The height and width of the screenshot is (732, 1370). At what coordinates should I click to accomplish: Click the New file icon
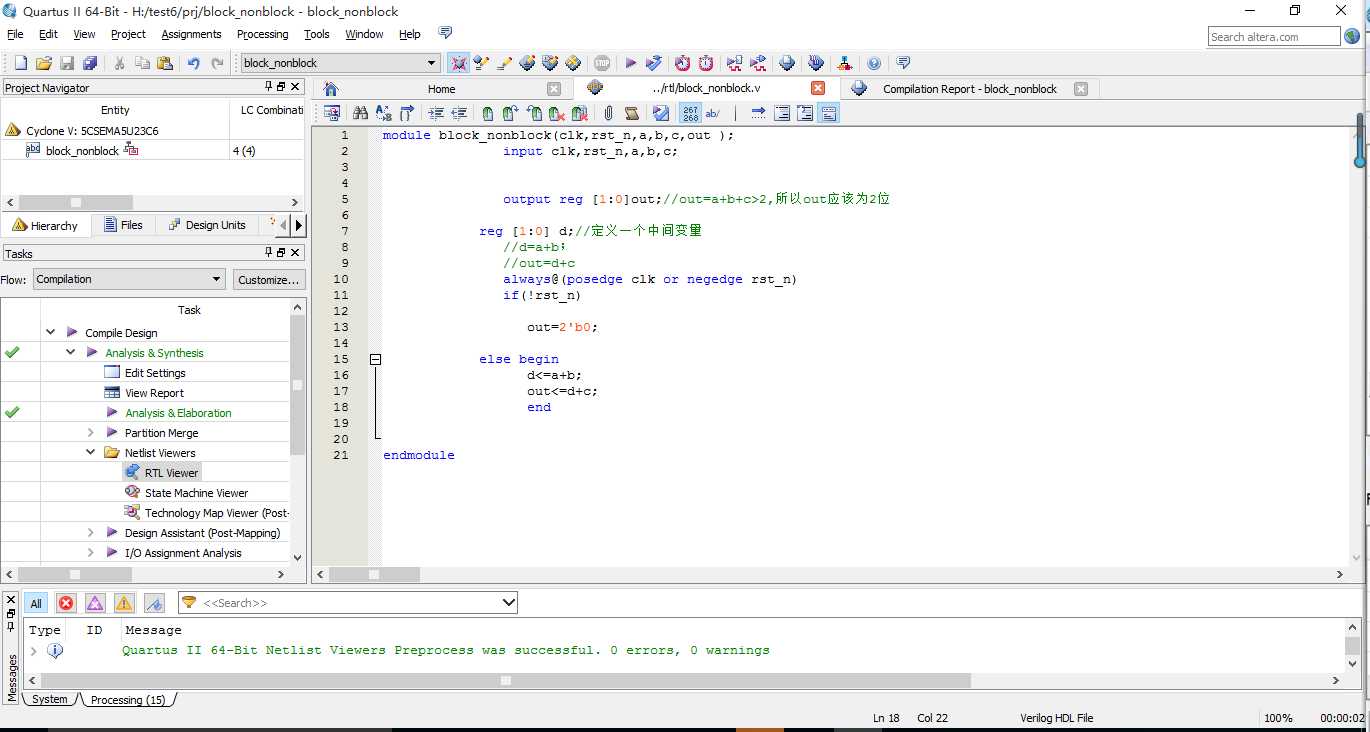tap(20, 63)
